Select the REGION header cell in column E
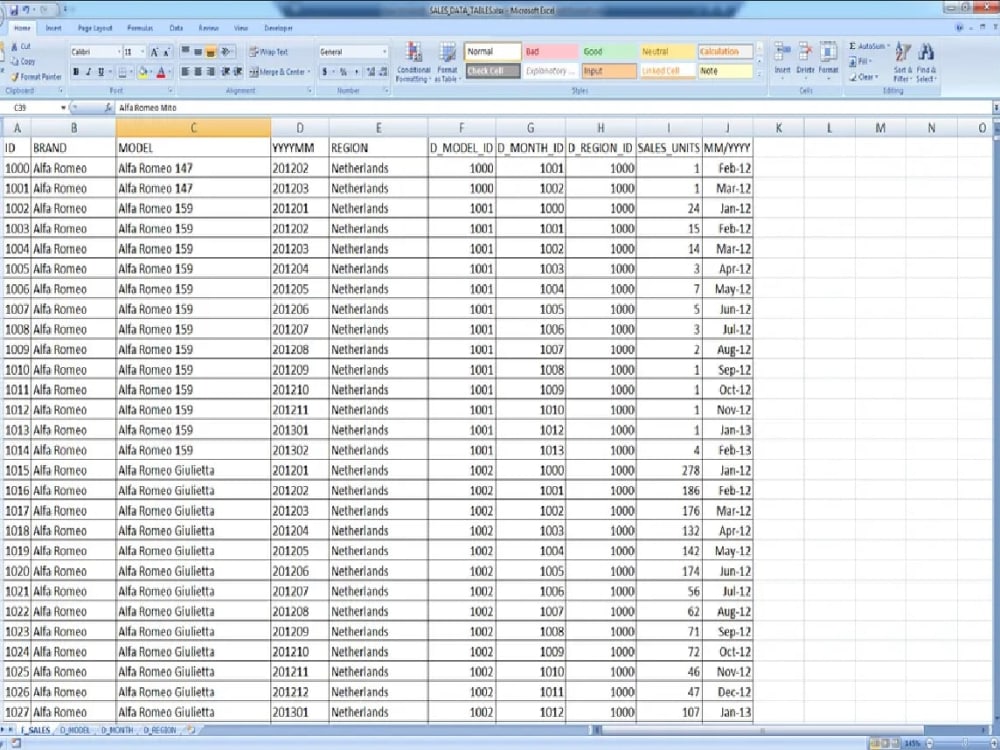The width and height of the screenshot is (1000, 750). 378,146
